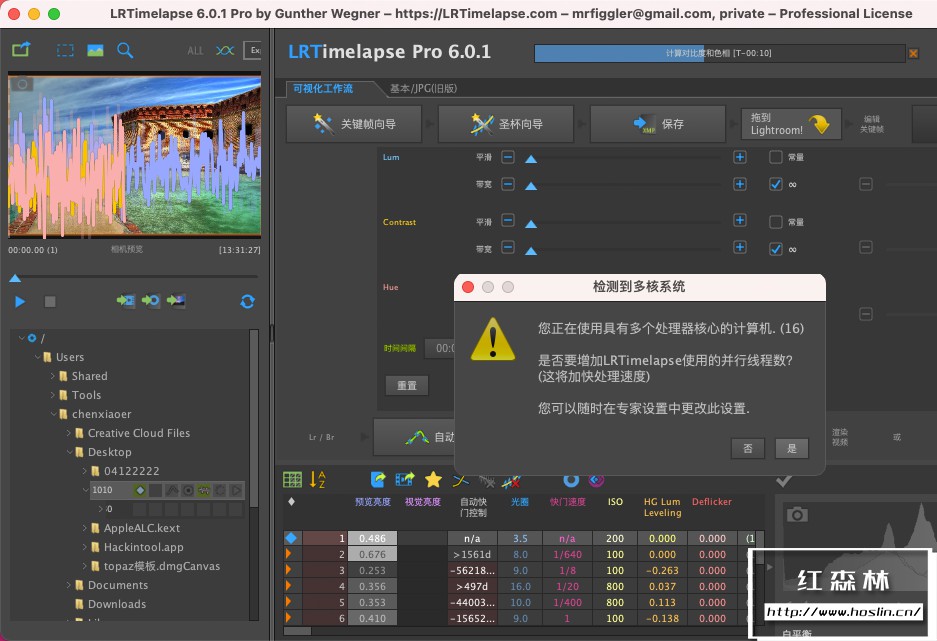Click the yellow star rating icon
Viewport: 937px width, 641px height.
pyautogui.click(x=433, y=479)
